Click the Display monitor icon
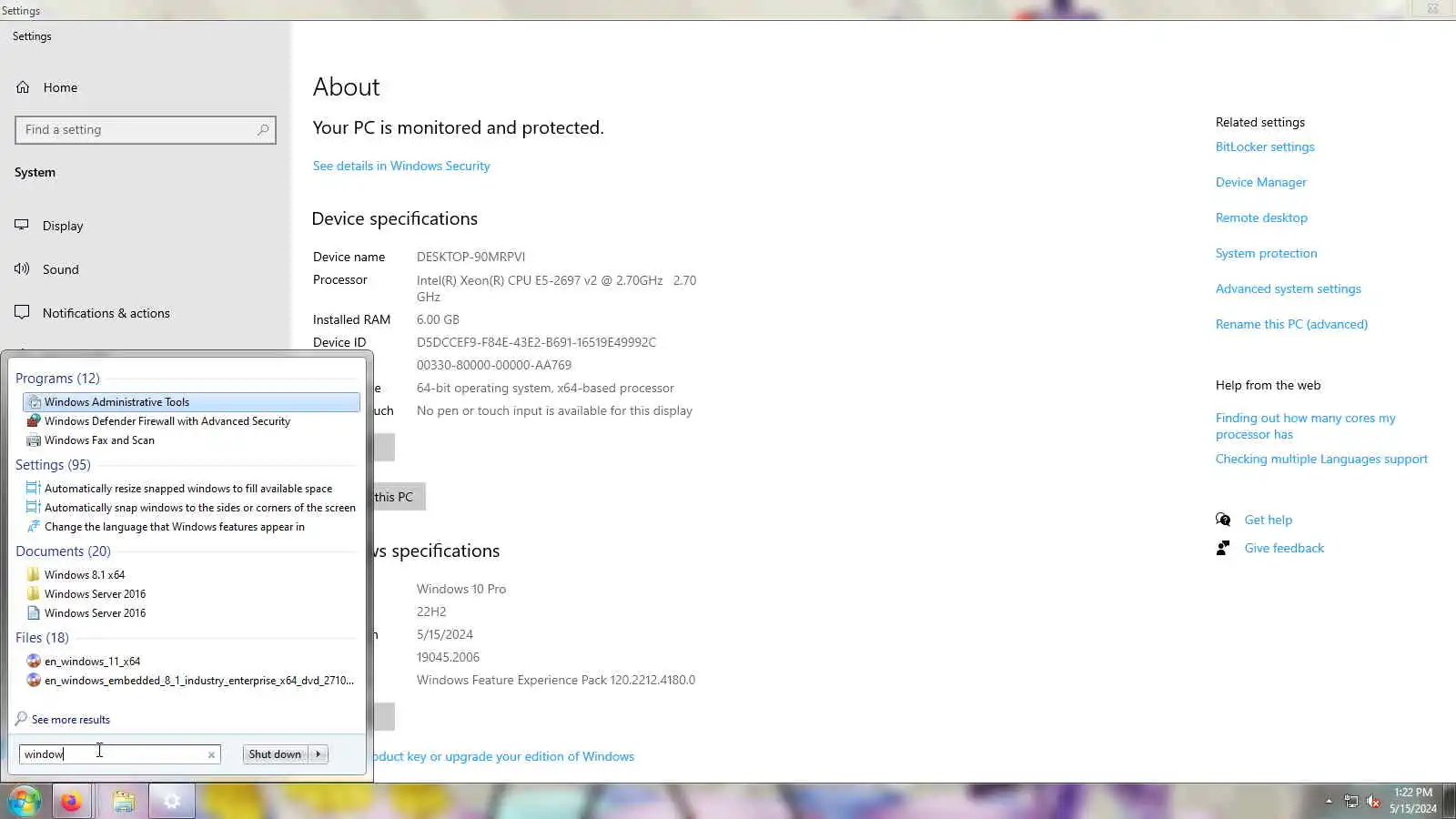 point(22,225)
